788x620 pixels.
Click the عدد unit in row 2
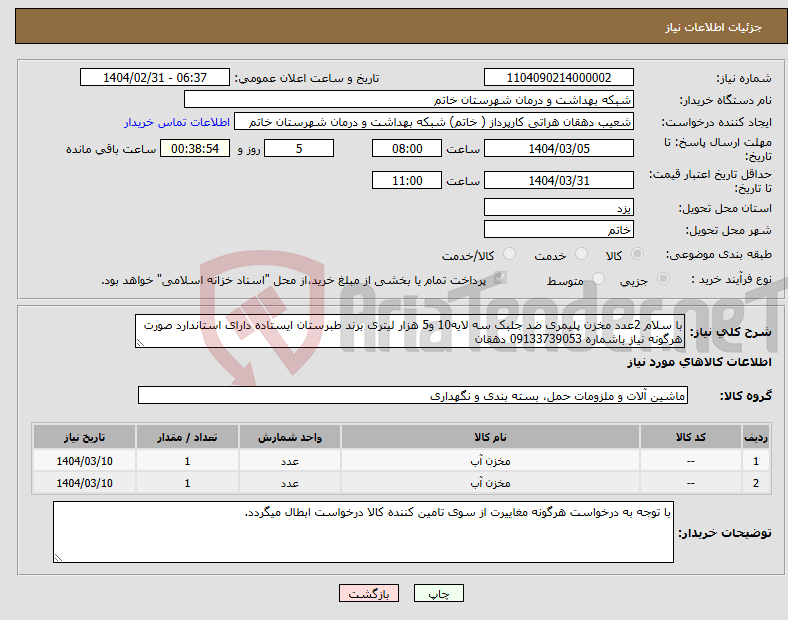pyautogui.click(x=290, y=483)
